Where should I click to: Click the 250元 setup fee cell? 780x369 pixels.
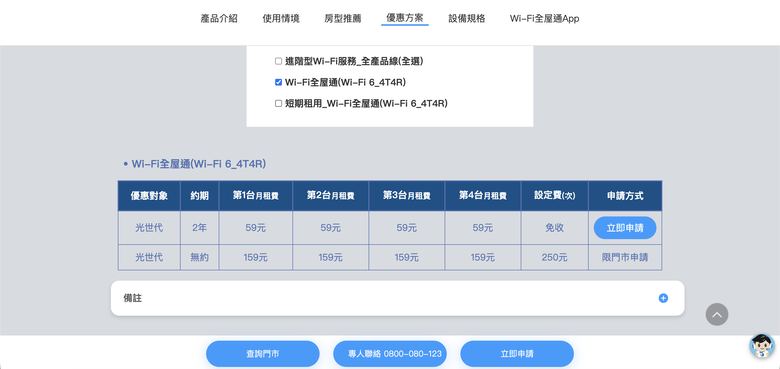pos(555,258)
